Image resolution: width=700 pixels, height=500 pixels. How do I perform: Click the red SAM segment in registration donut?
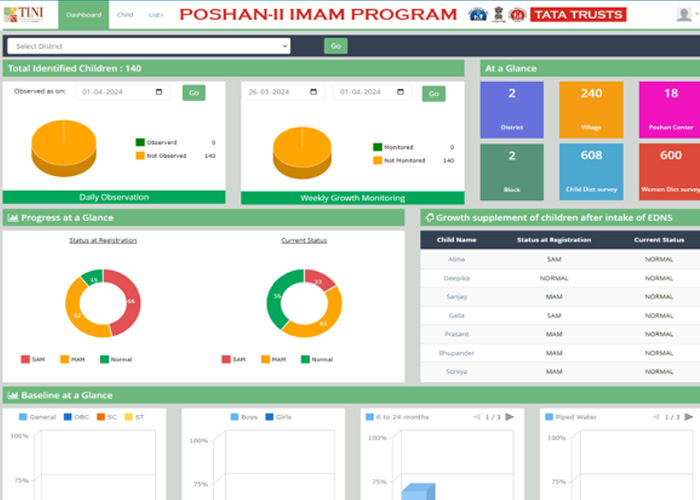click(x=133, y=301)
